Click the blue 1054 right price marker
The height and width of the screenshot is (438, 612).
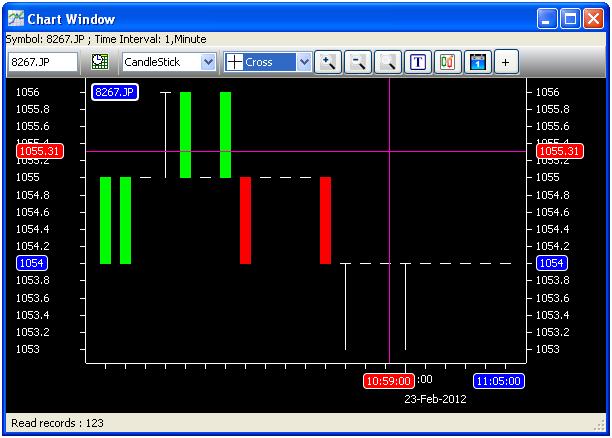[552, 263]
